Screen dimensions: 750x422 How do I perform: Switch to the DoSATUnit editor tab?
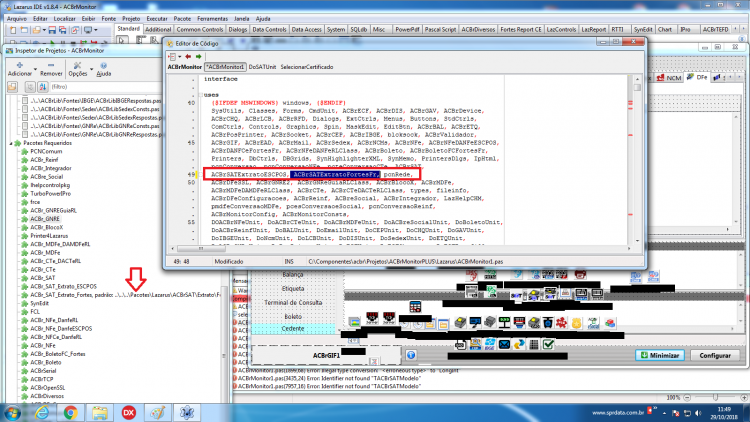tap(262, 67)
